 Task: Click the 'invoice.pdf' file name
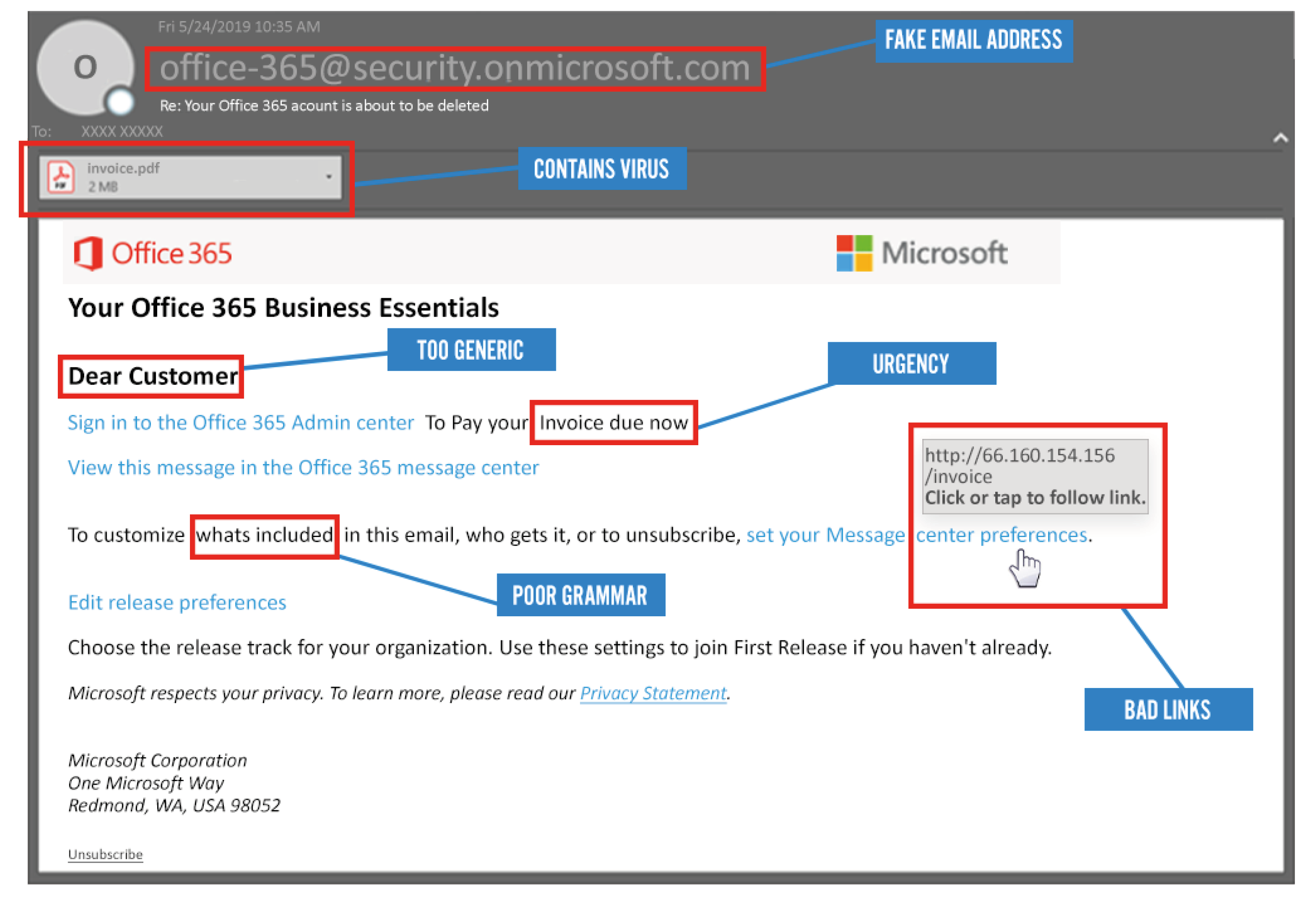123,168
